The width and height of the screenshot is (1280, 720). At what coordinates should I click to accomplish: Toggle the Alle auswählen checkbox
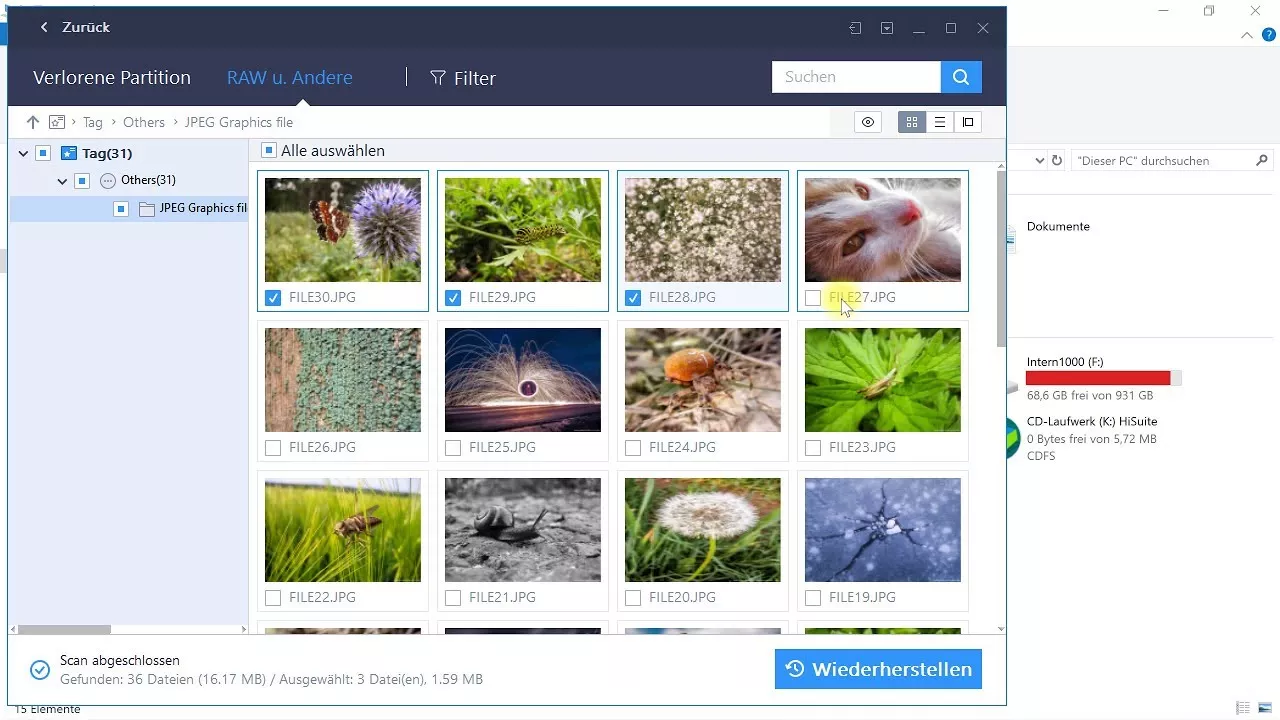[268, 151]
